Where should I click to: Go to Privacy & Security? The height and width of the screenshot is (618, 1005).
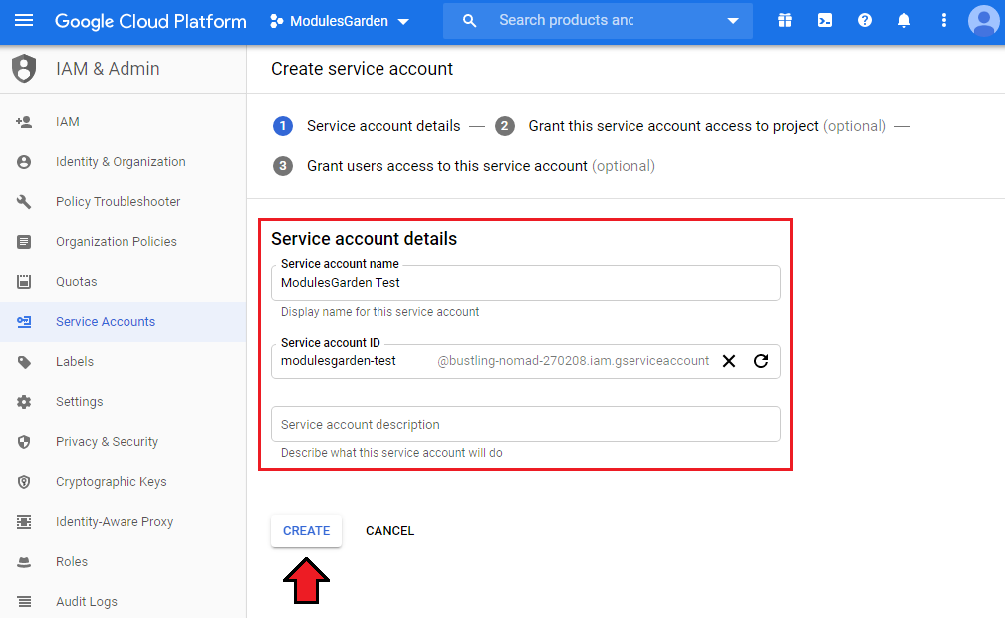pyautogui.click(x=106, y=442)
